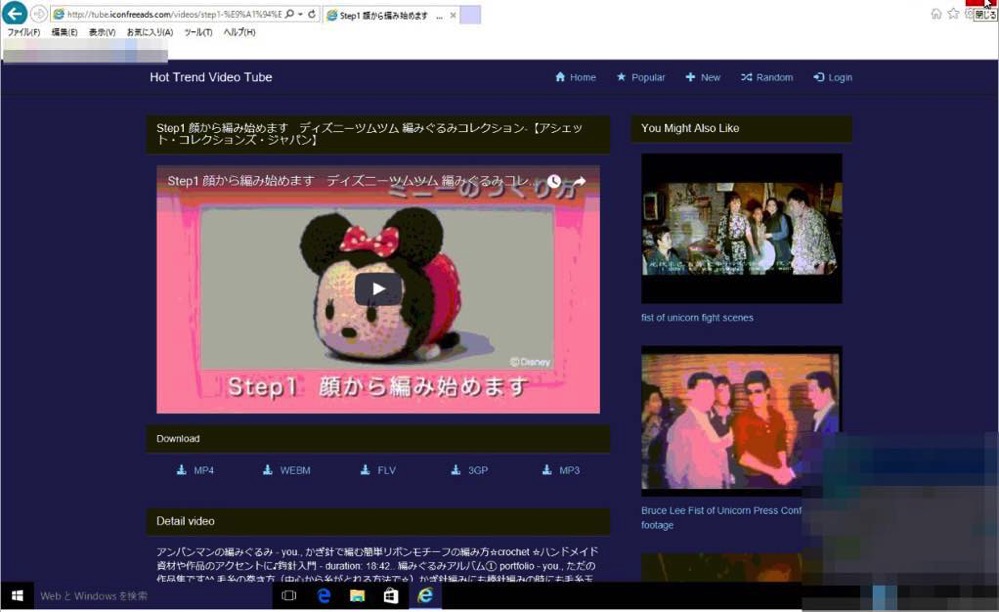Click the share arrow on video player
This screenshot has width=999, height=612.
coord(578,183)
